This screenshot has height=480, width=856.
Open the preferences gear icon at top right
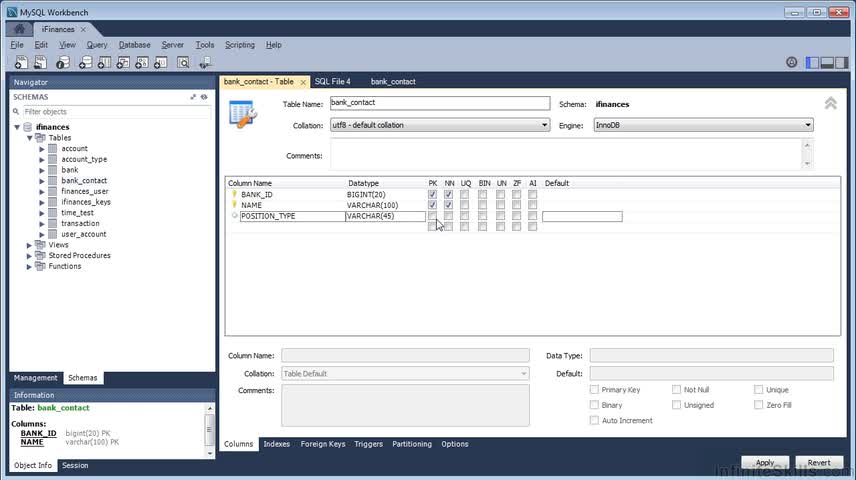(792, 62)
